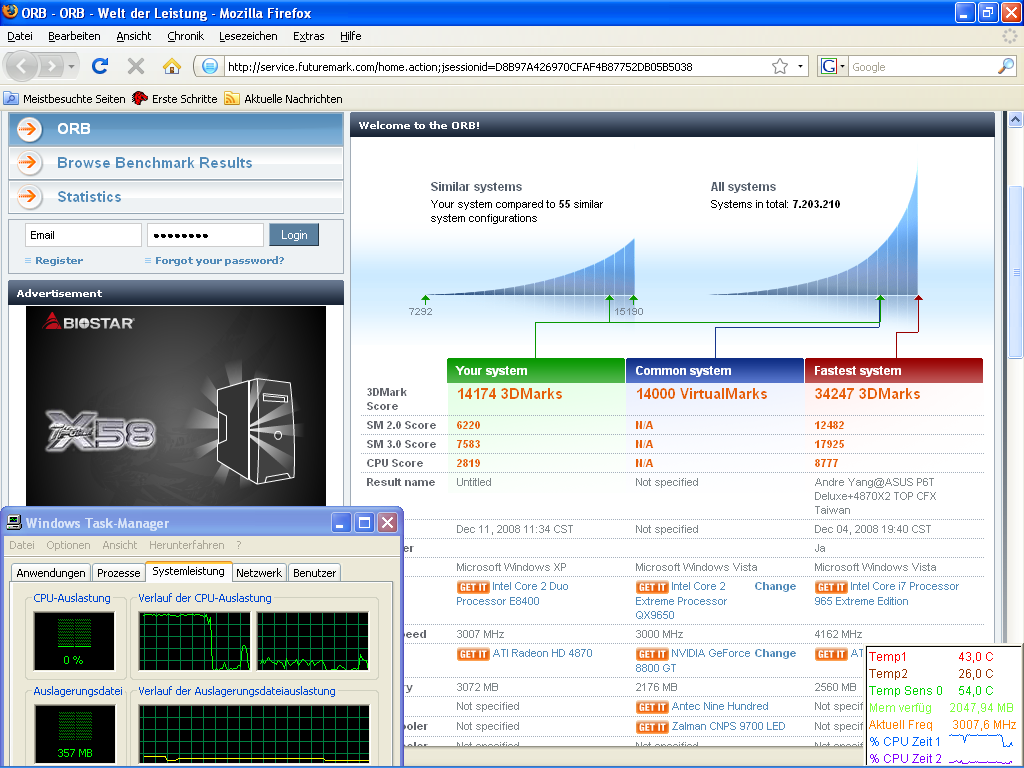Switch to Anwendungen tab in Task-Manager
This screenshot has height=768, width=1024.
[x=51, y=573]
